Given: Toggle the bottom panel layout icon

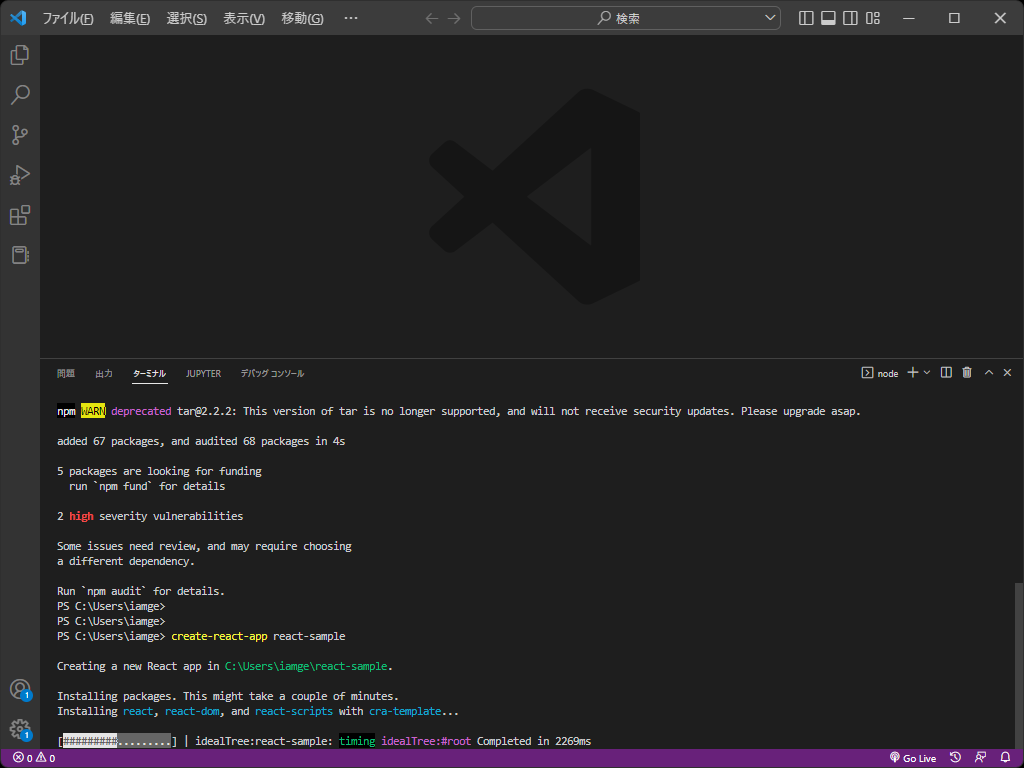Looking at the screenshot, I should coord(828,18).
